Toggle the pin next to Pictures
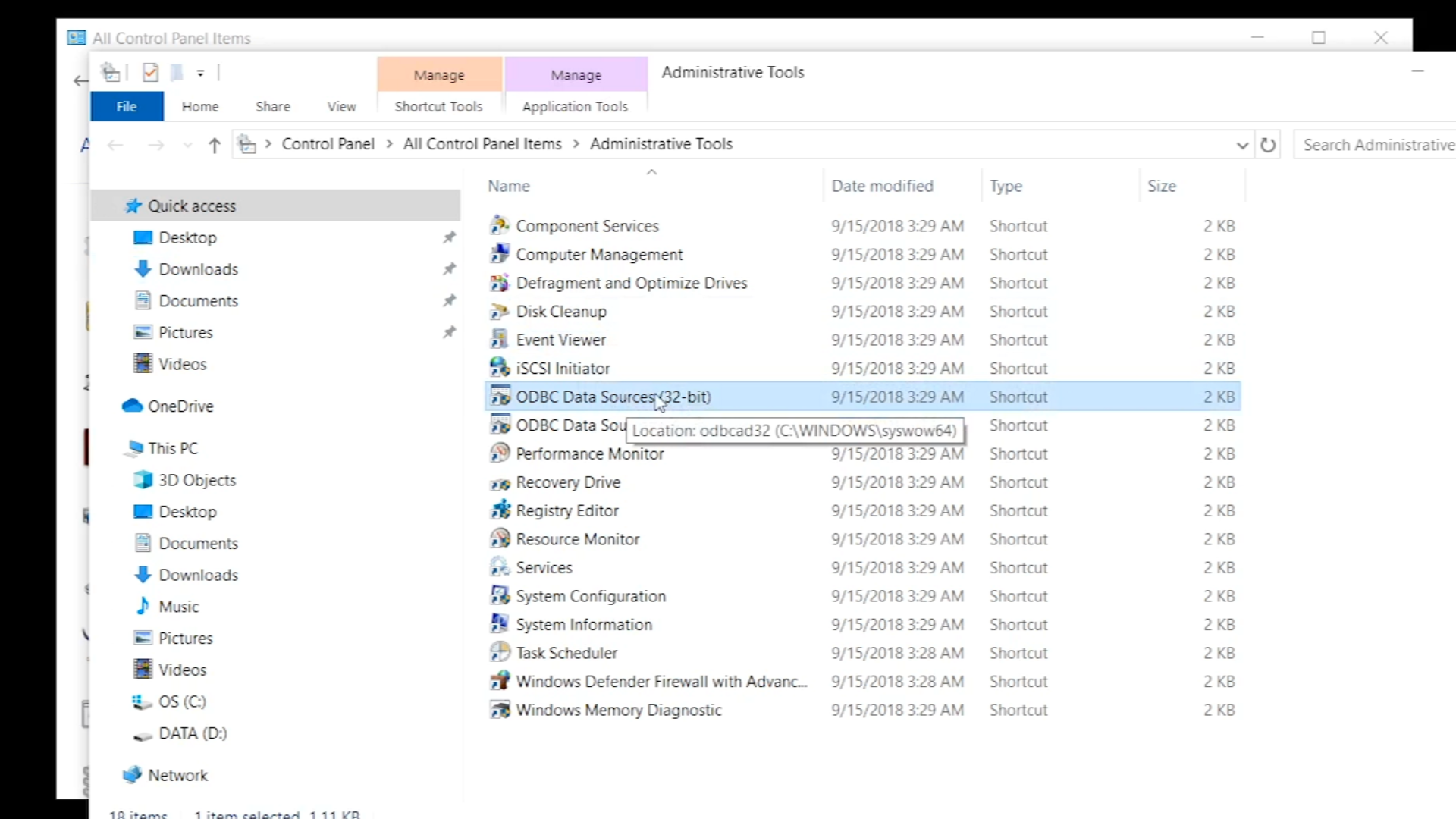Screen dimensions: 1456x819 pyautogui.click(x=449, y=332)
